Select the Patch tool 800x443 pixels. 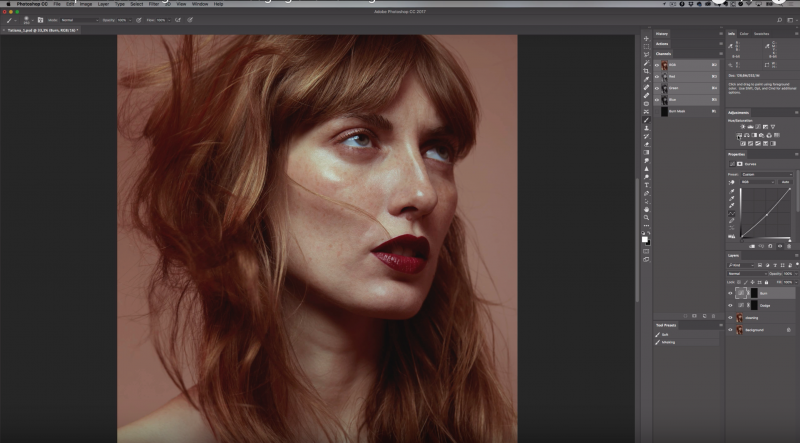coord(646,103)
